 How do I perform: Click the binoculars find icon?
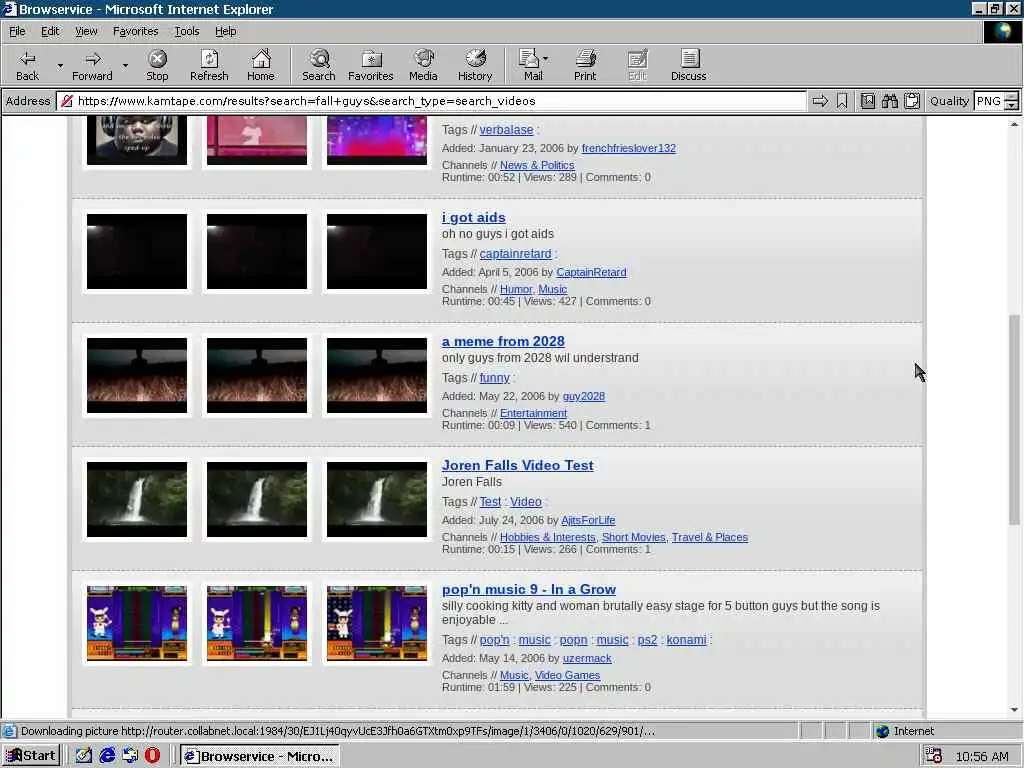click(890, 101)
